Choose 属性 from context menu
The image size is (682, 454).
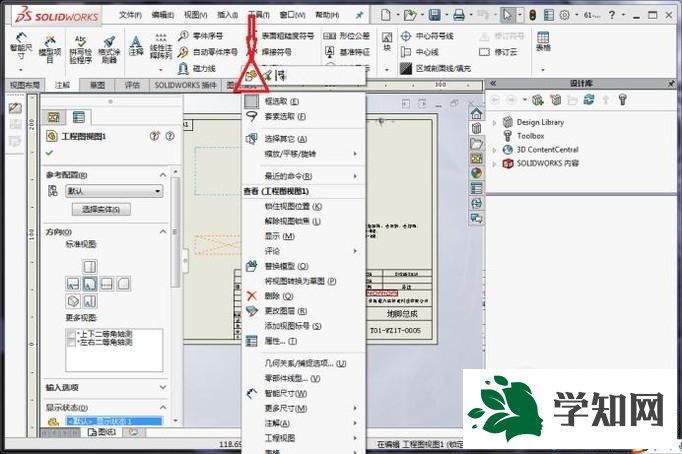tap(304, 341)
